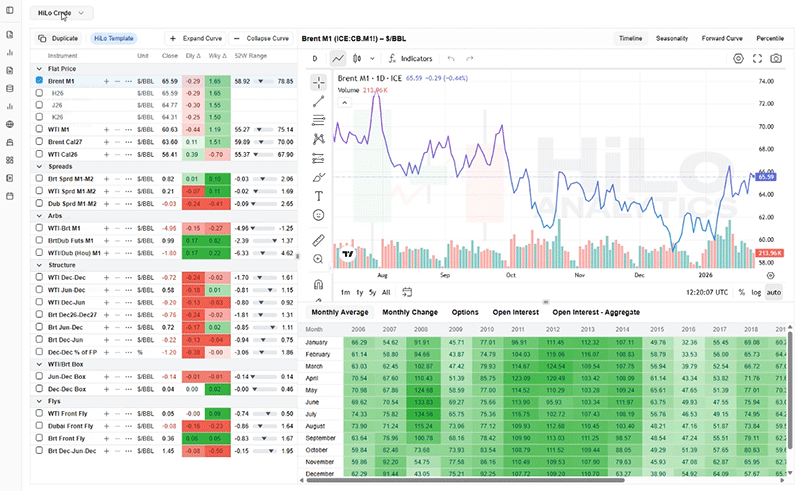The width and height of the screenshot is (800, 491).
Task: Select the text annotation tool
Action: [319, 197]
